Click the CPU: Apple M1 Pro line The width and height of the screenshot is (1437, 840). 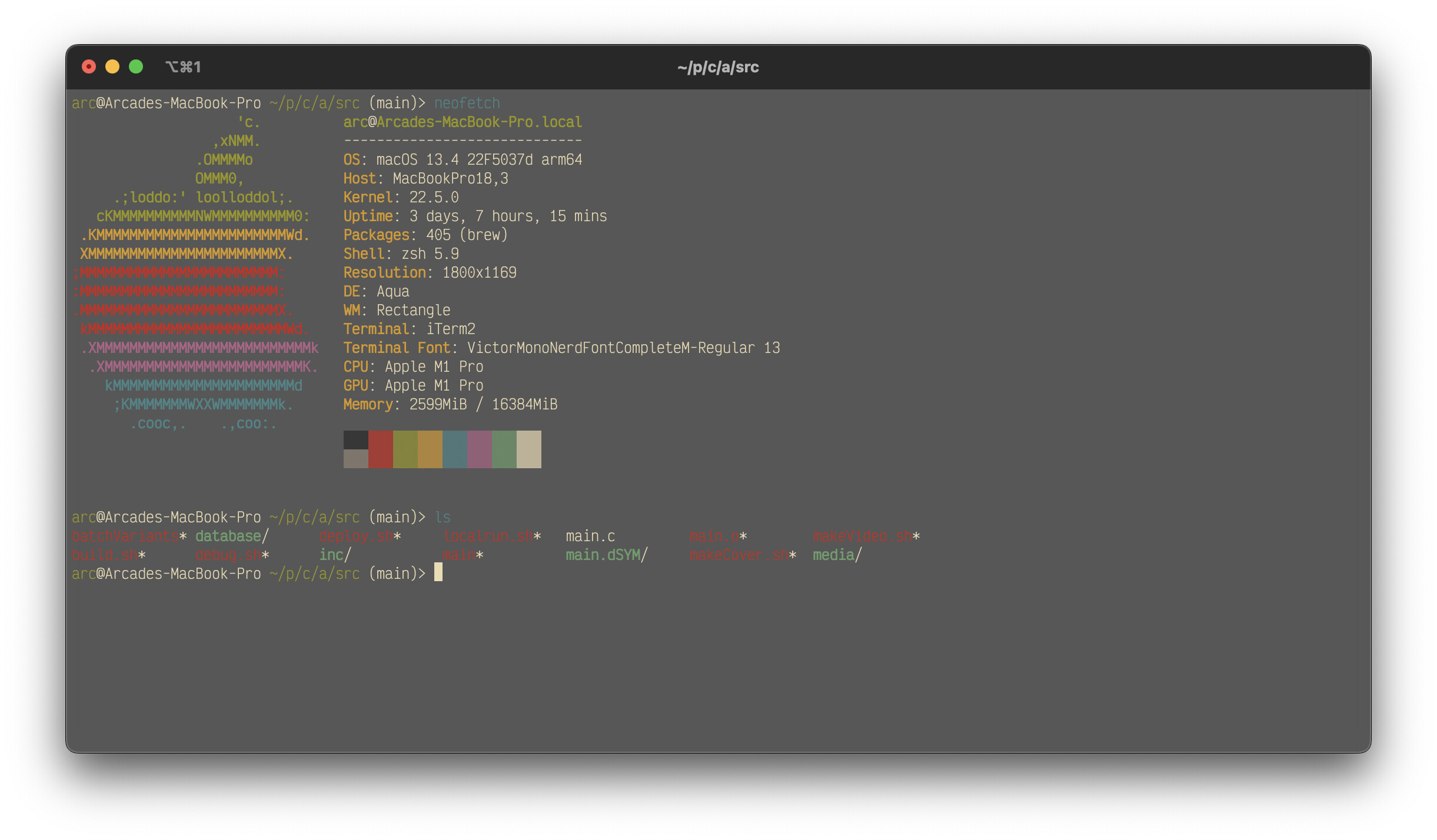click(x=413, y=366)
